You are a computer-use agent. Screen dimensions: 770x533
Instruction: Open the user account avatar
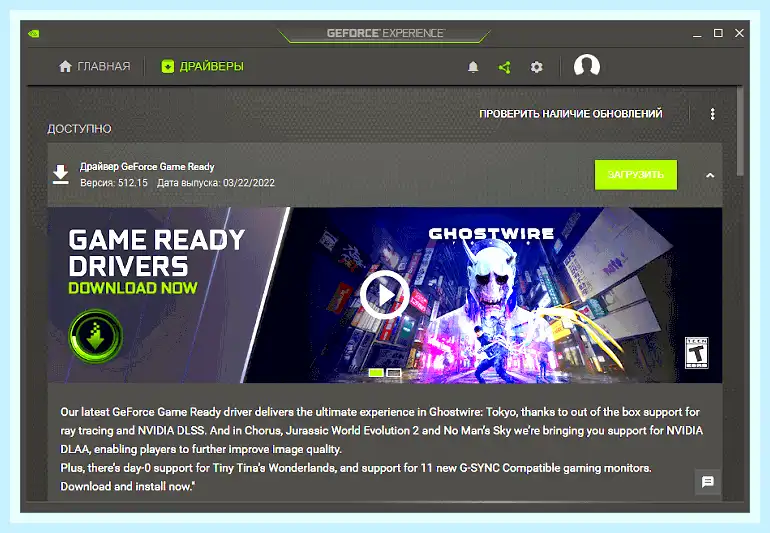click(586, 65)
